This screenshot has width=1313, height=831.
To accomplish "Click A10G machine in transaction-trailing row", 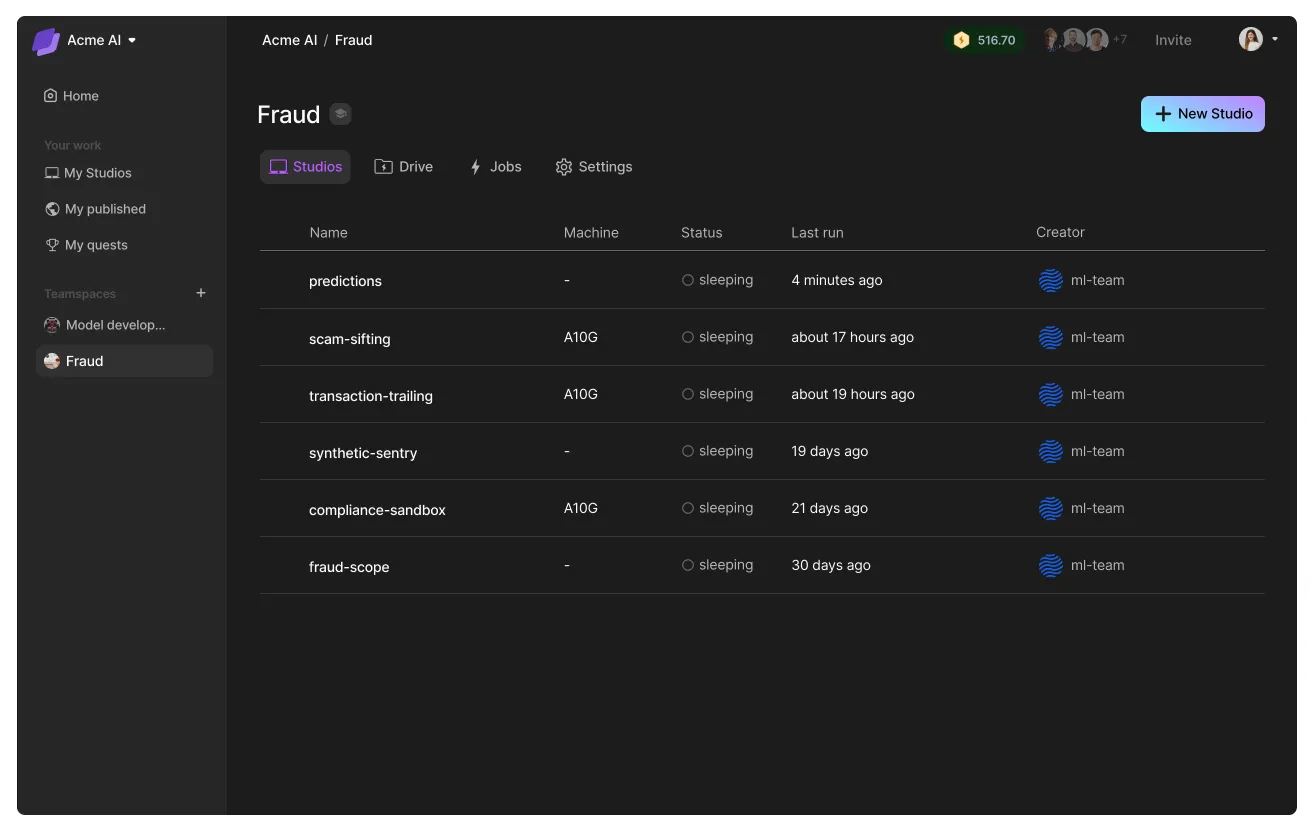I will click(580, 394).
